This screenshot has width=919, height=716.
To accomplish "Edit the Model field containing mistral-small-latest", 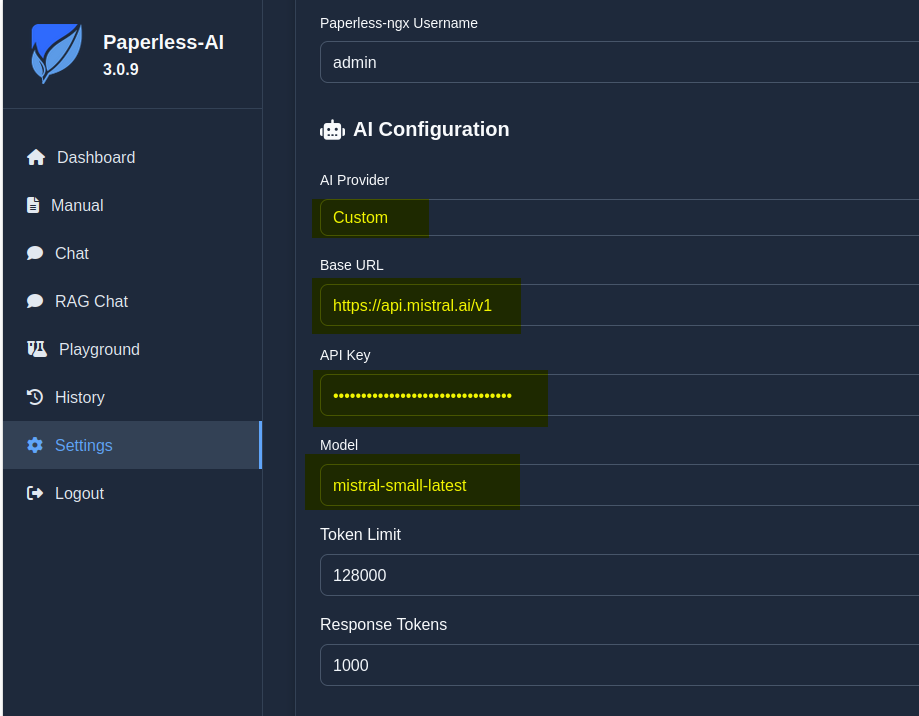I will [x=618, y=485].
